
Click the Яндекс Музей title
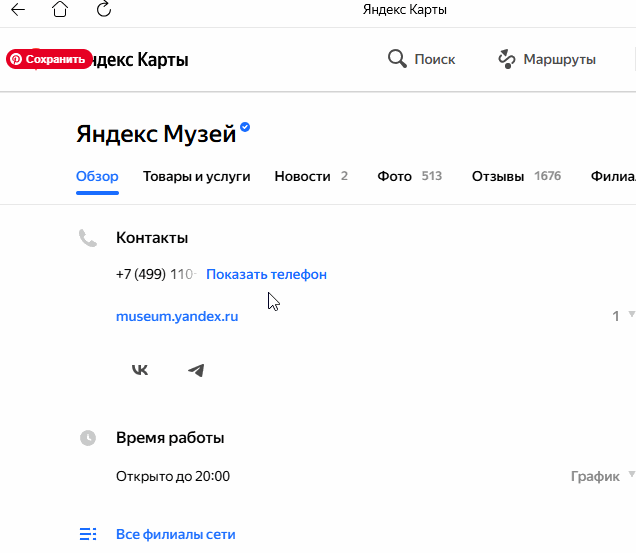coord(156,134)
